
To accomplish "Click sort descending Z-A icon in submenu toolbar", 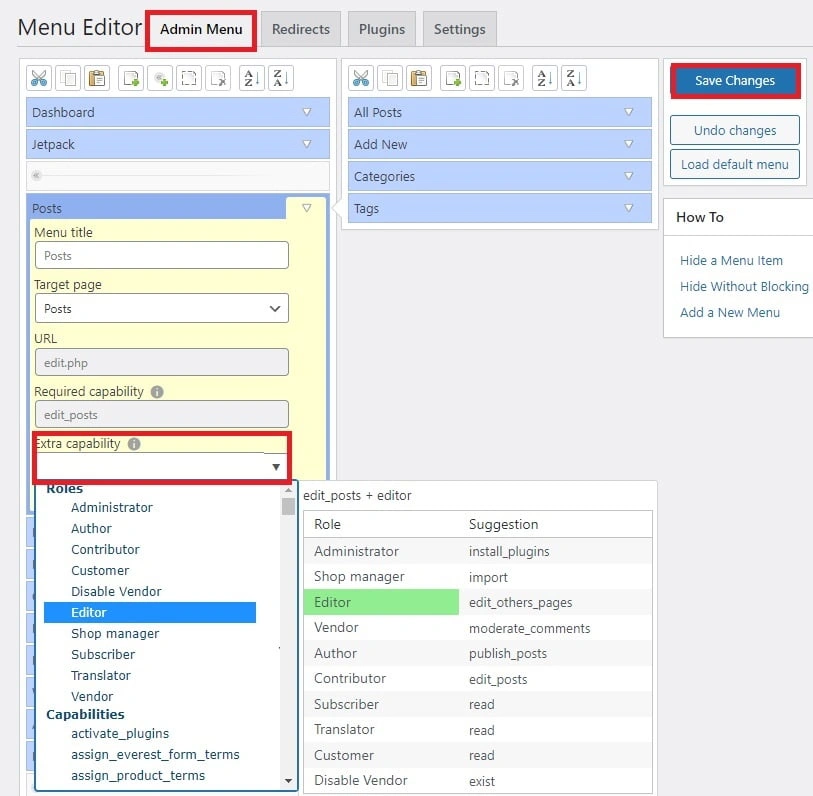I will [574, 79].
